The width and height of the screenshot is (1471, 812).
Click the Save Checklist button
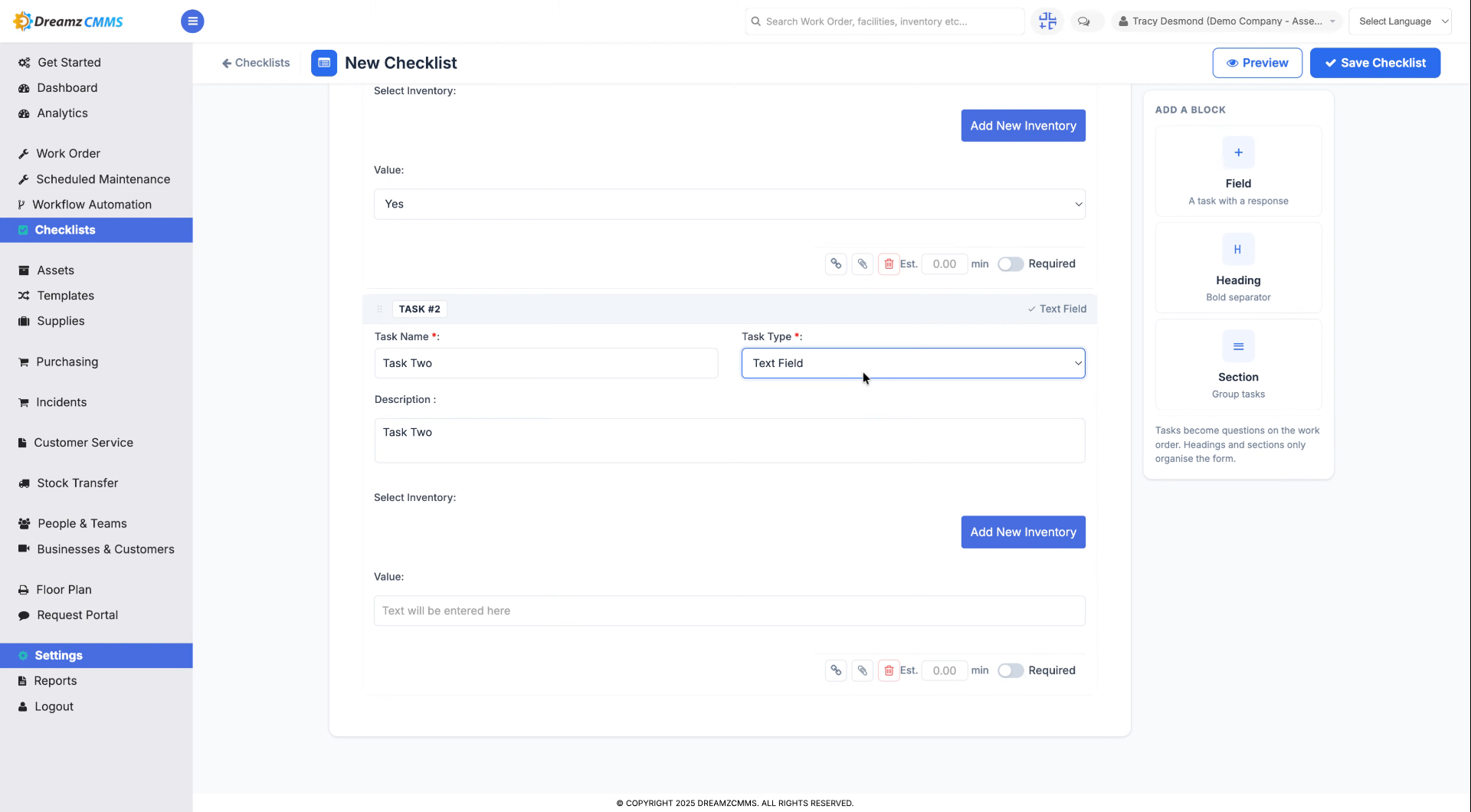1374,63
